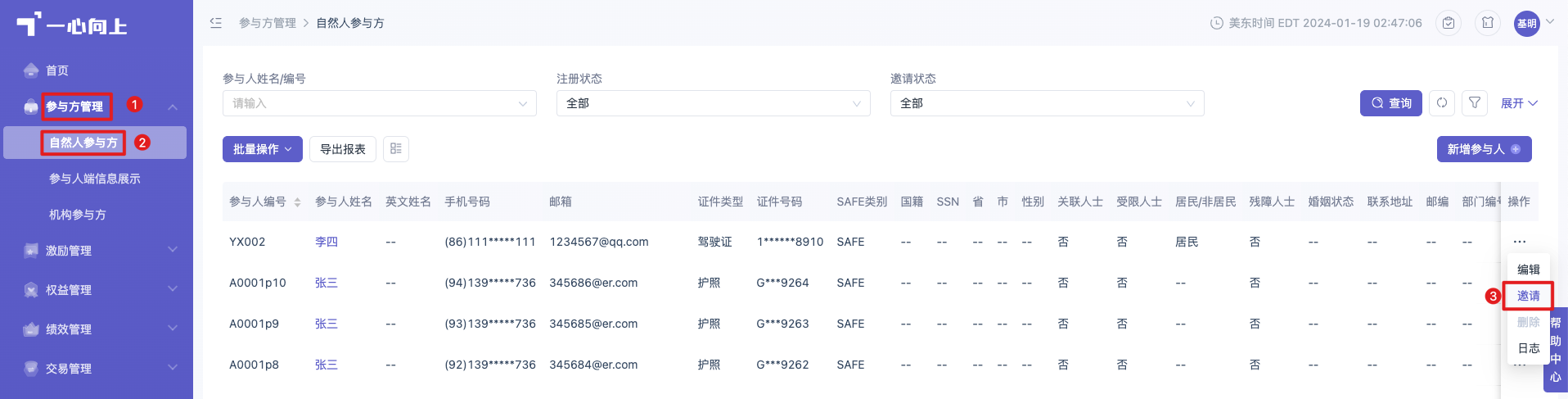The image size is (1568, 399).
Task: Open participant link 李四
Action: click(x=327, y=242)
